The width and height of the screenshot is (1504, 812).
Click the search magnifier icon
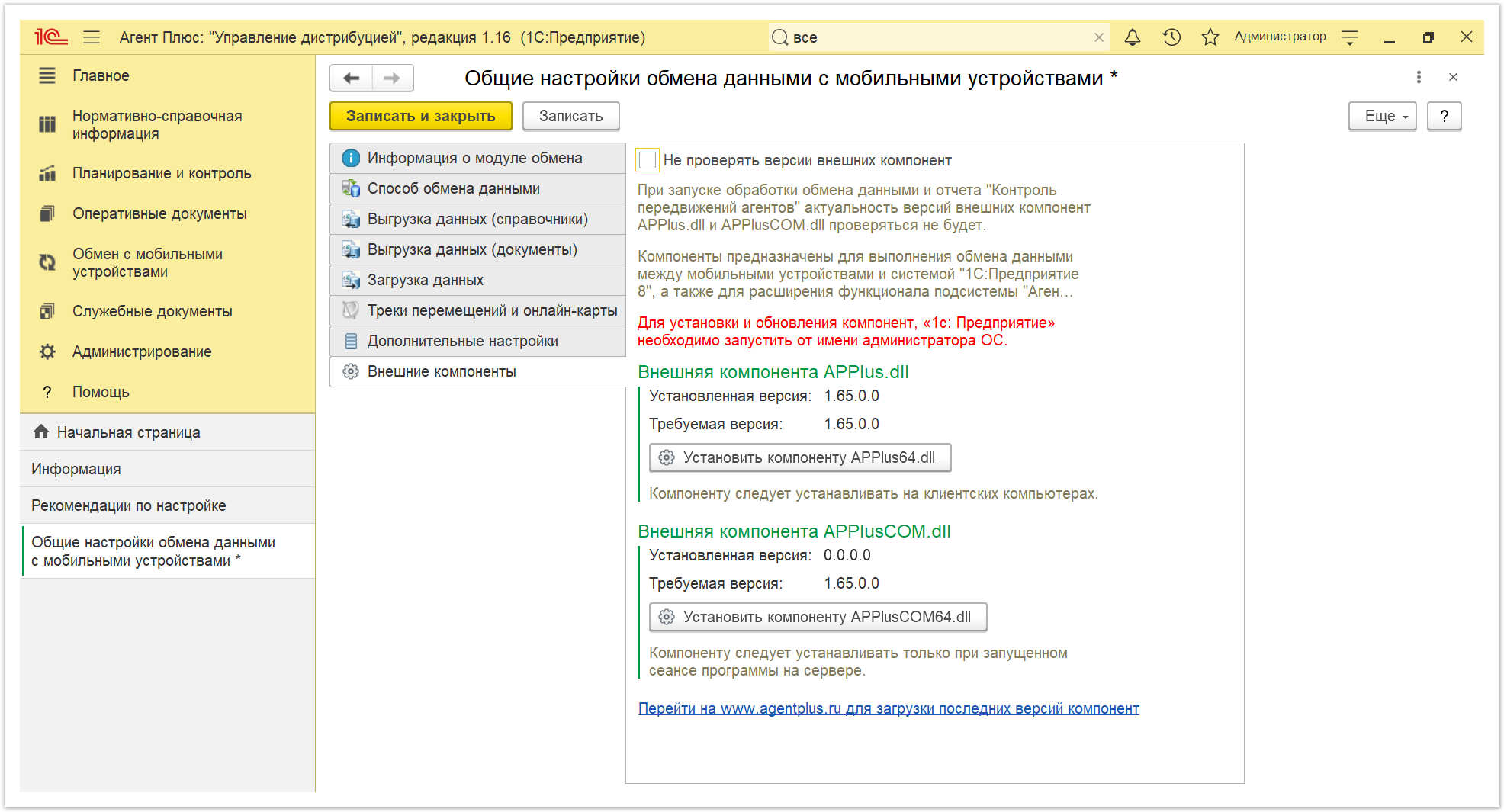pyautogui.click(x=779, y=37)
